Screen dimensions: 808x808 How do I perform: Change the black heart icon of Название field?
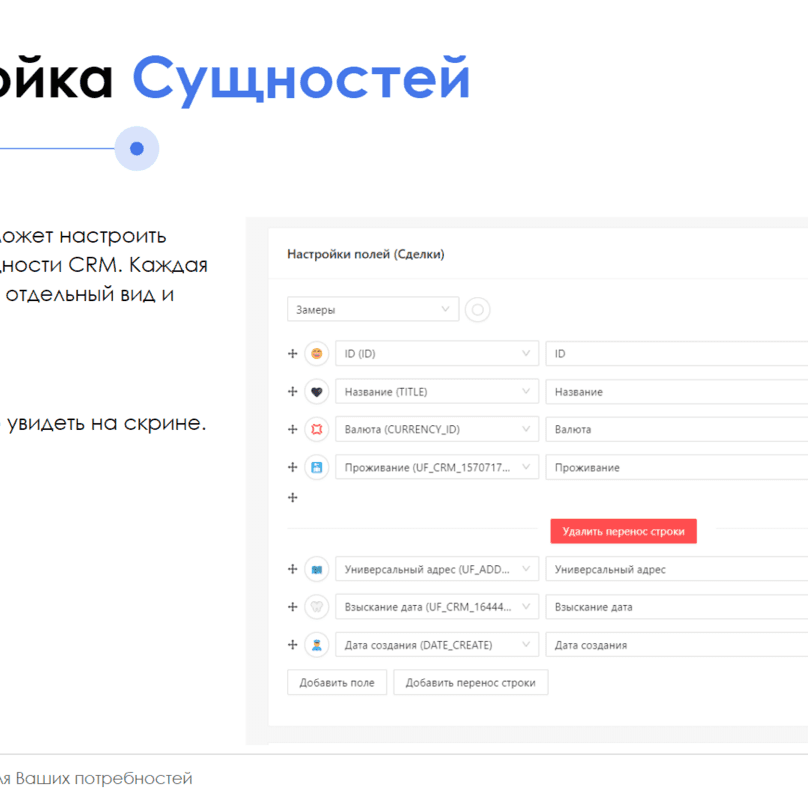coord(317,392)
